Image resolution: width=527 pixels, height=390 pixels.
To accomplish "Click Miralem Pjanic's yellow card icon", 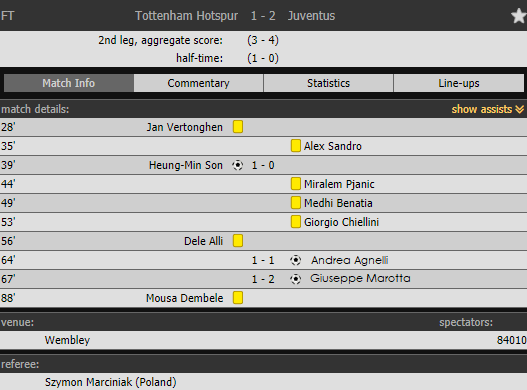I will pyautogui.click(x=296, y=184).
